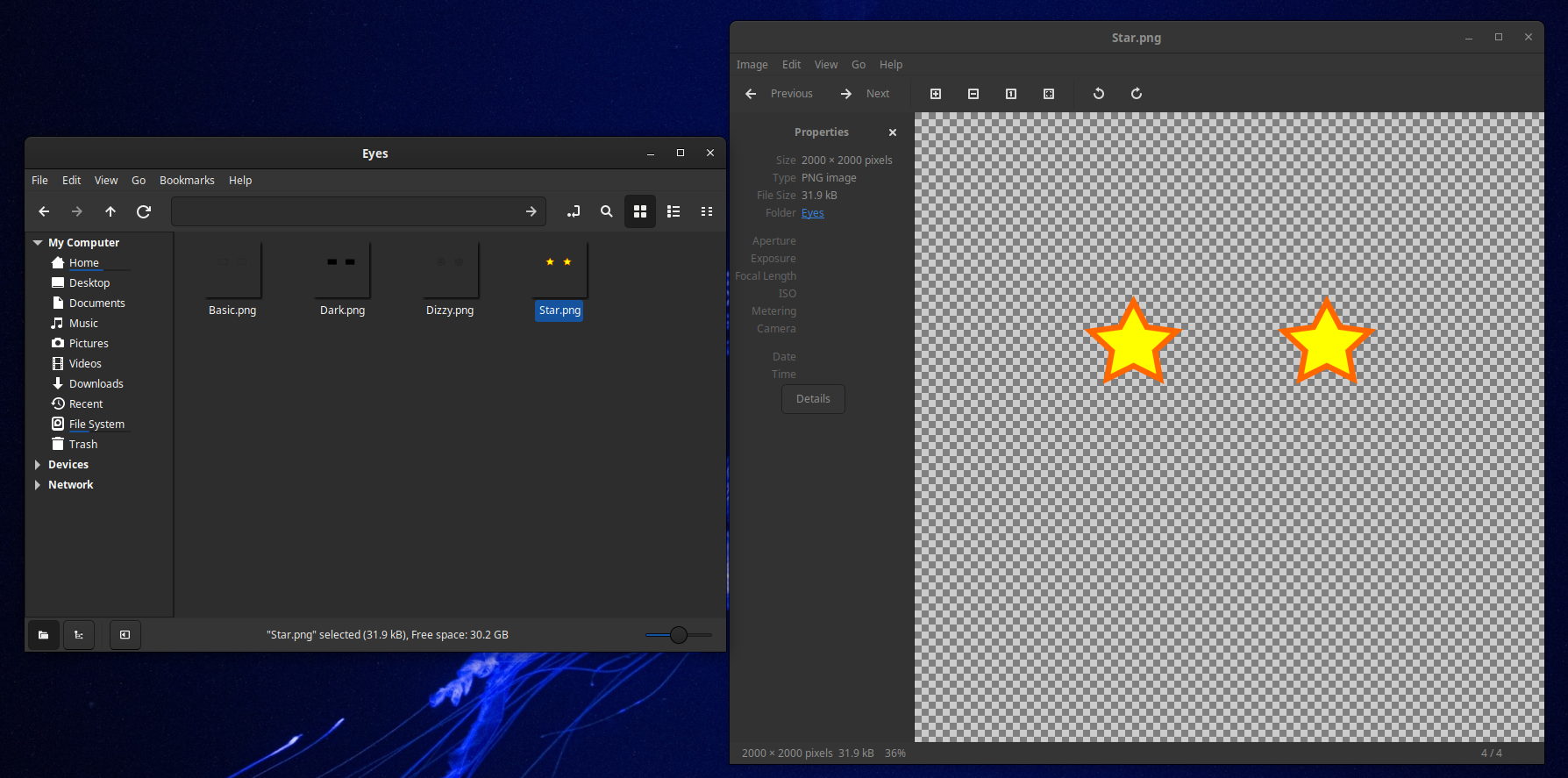Open File menu in Eyes window
The height and width of the screenshot is (778, 1568).
pos(40,181)
